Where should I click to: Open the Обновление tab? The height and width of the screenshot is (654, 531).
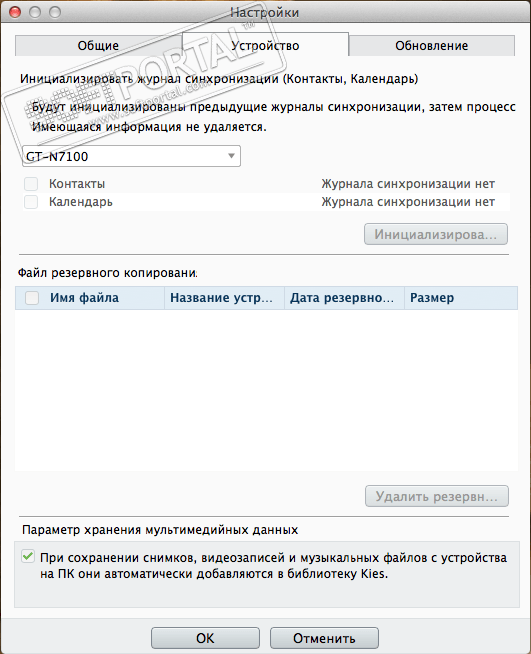click(x=432, y=45)
